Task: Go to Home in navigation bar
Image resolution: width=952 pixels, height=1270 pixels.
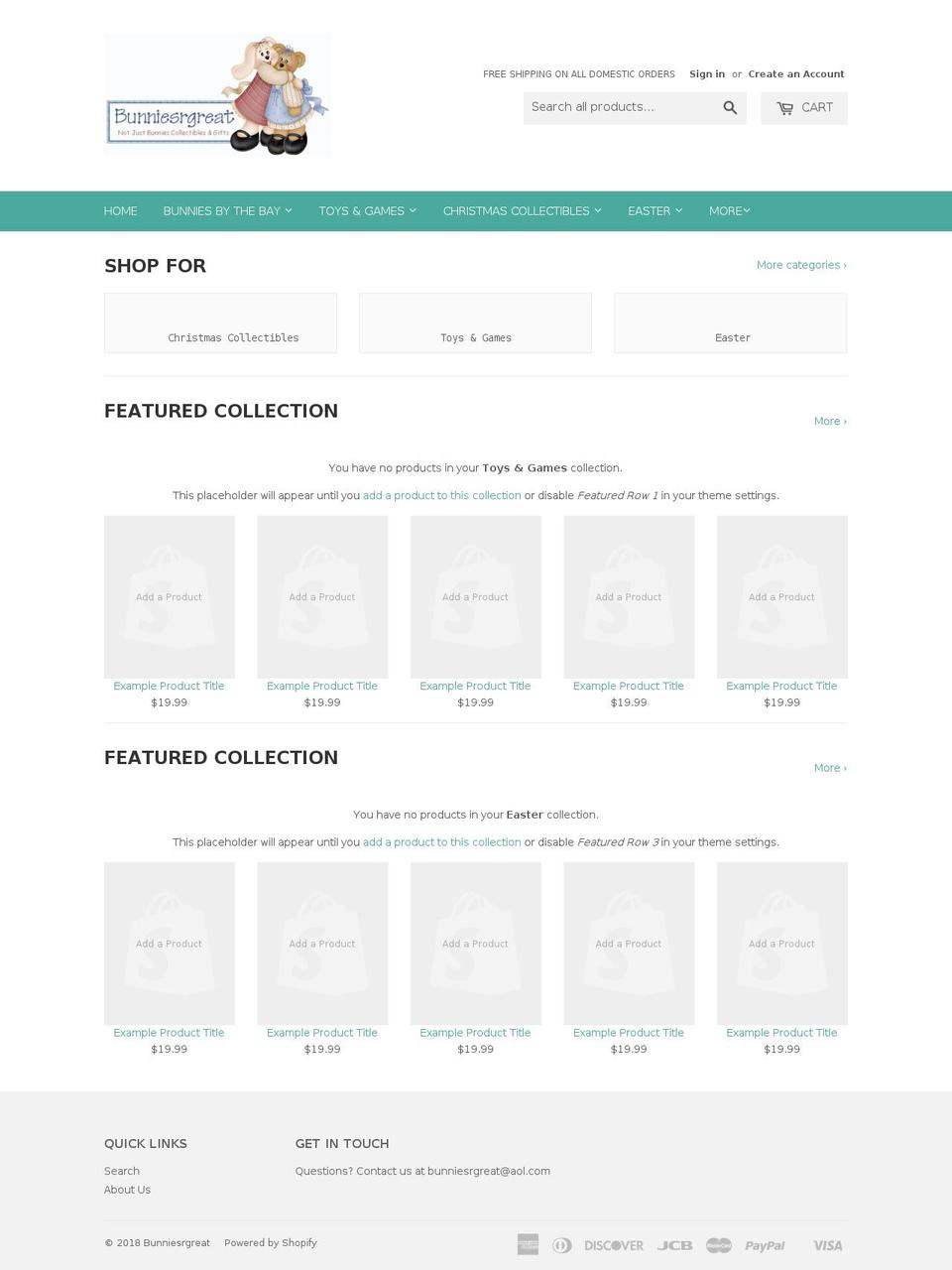Action: coord(121,211)
